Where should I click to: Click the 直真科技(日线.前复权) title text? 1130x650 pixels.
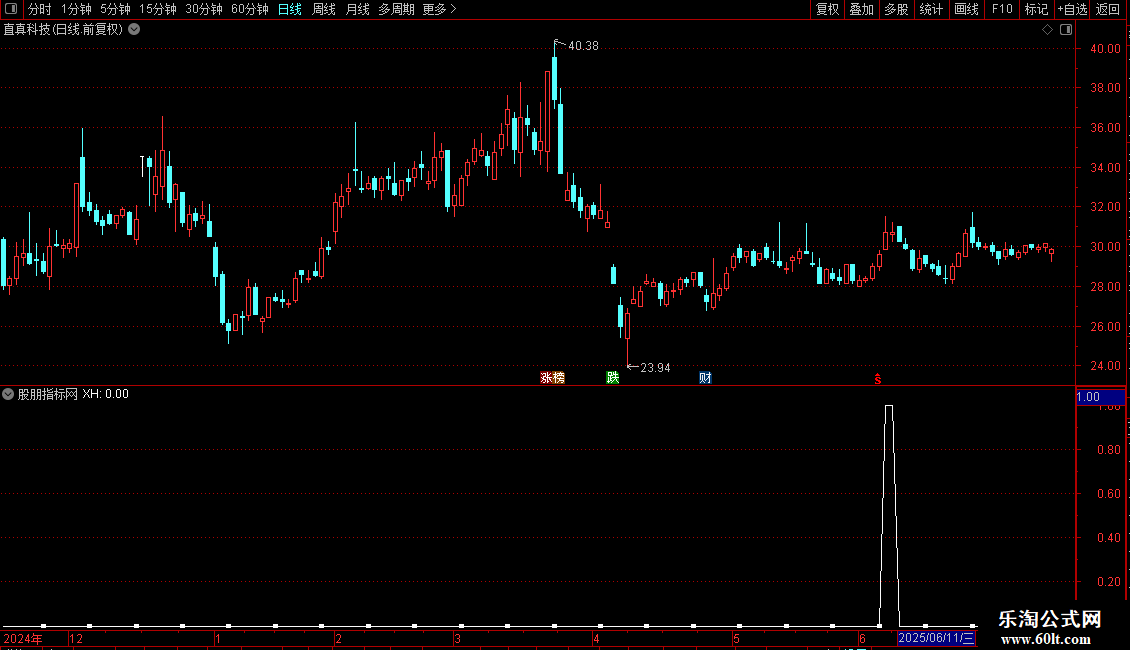63,30
